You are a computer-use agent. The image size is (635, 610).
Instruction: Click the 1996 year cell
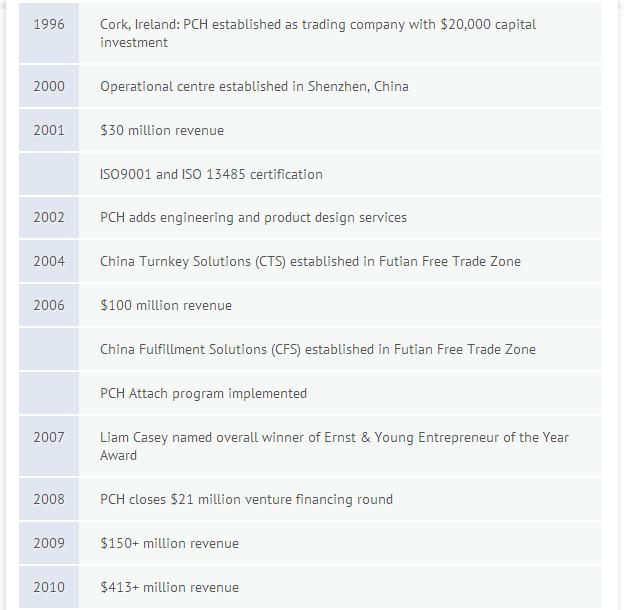coord(49,33)
